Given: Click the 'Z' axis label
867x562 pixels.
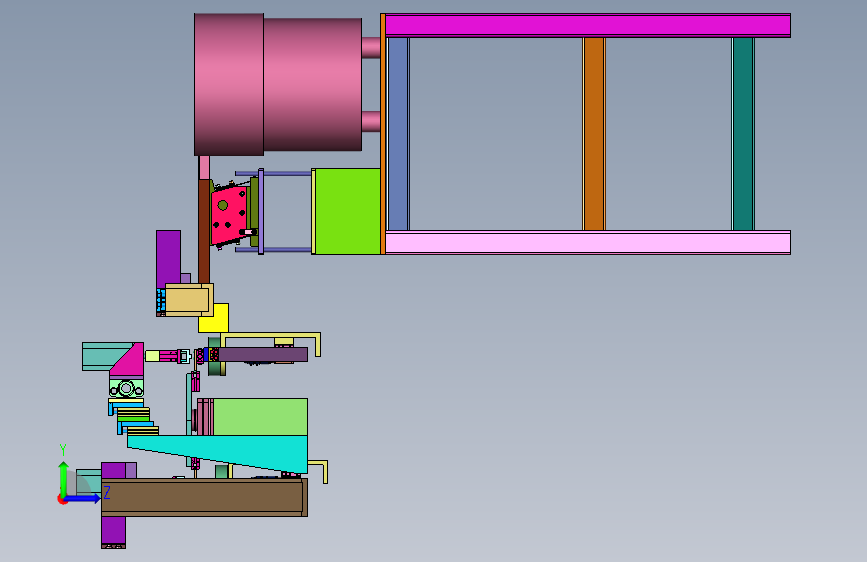Looking at the screenshot, I should tap(107, 492).
